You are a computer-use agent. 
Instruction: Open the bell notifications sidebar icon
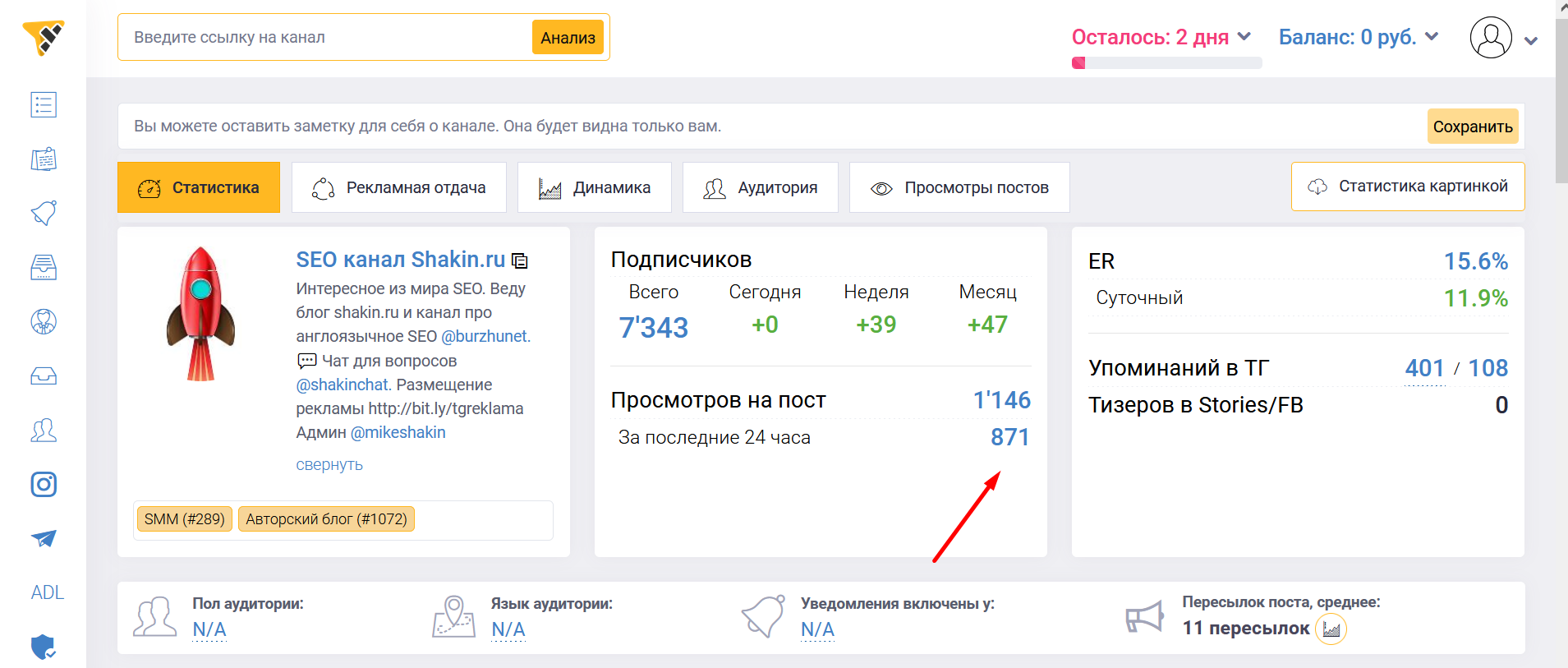(44, 213)
